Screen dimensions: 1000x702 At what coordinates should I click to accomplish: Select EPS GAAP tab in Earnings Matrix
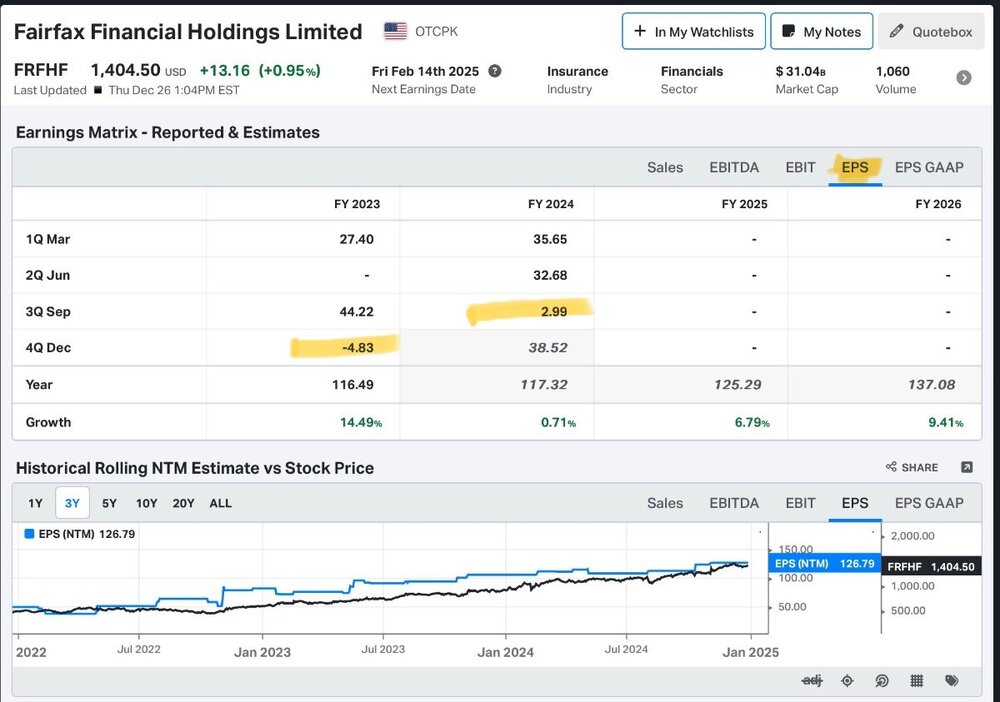pyautogui.click(x=929, y=167)
